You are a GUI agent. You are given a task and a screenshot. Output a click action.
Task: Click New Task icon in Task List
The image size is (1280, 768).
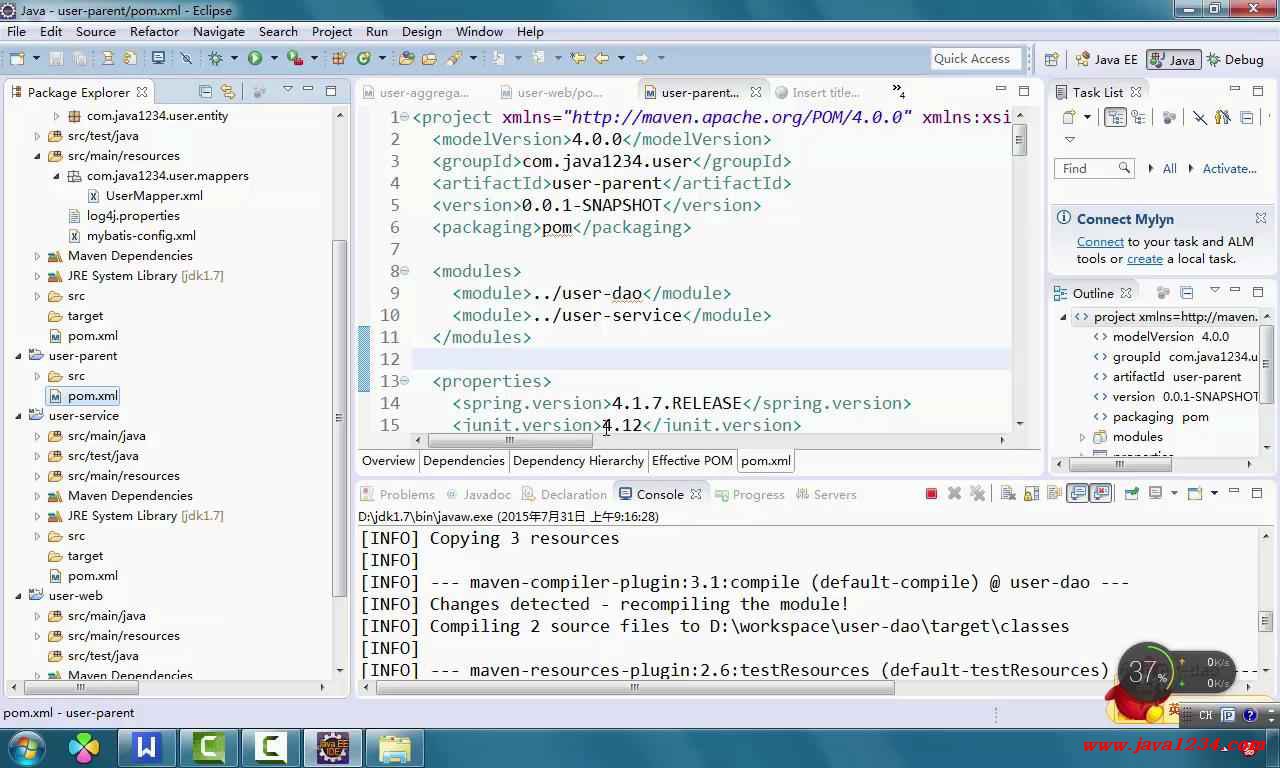(x=1069, y=117)
